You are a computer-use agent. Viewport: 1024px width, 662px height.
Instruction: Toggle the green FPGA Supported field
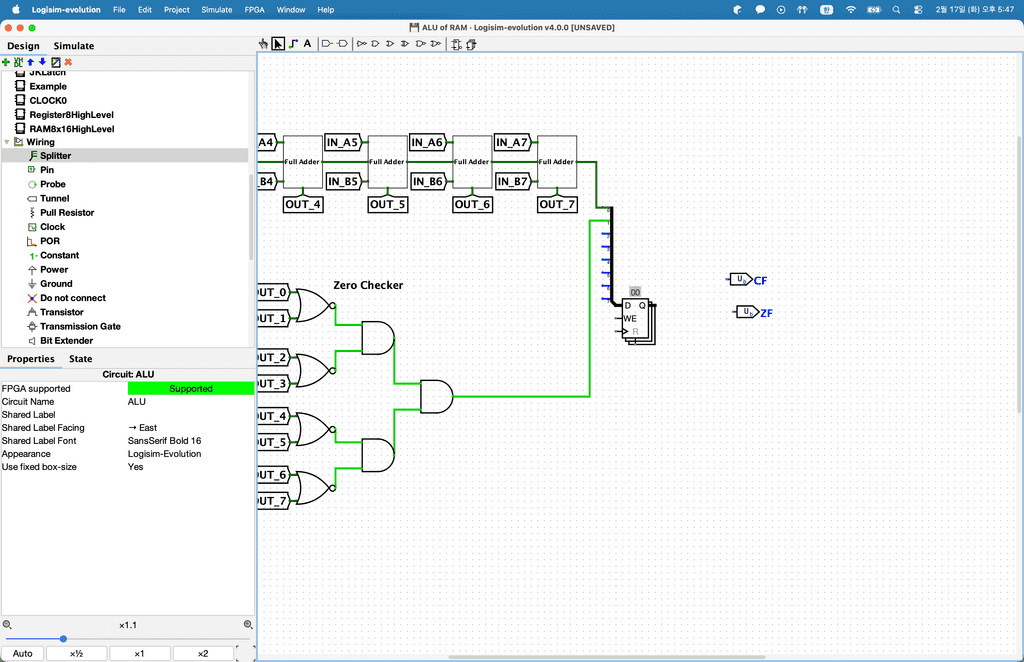pyautogui.click(x=190, y=389)
